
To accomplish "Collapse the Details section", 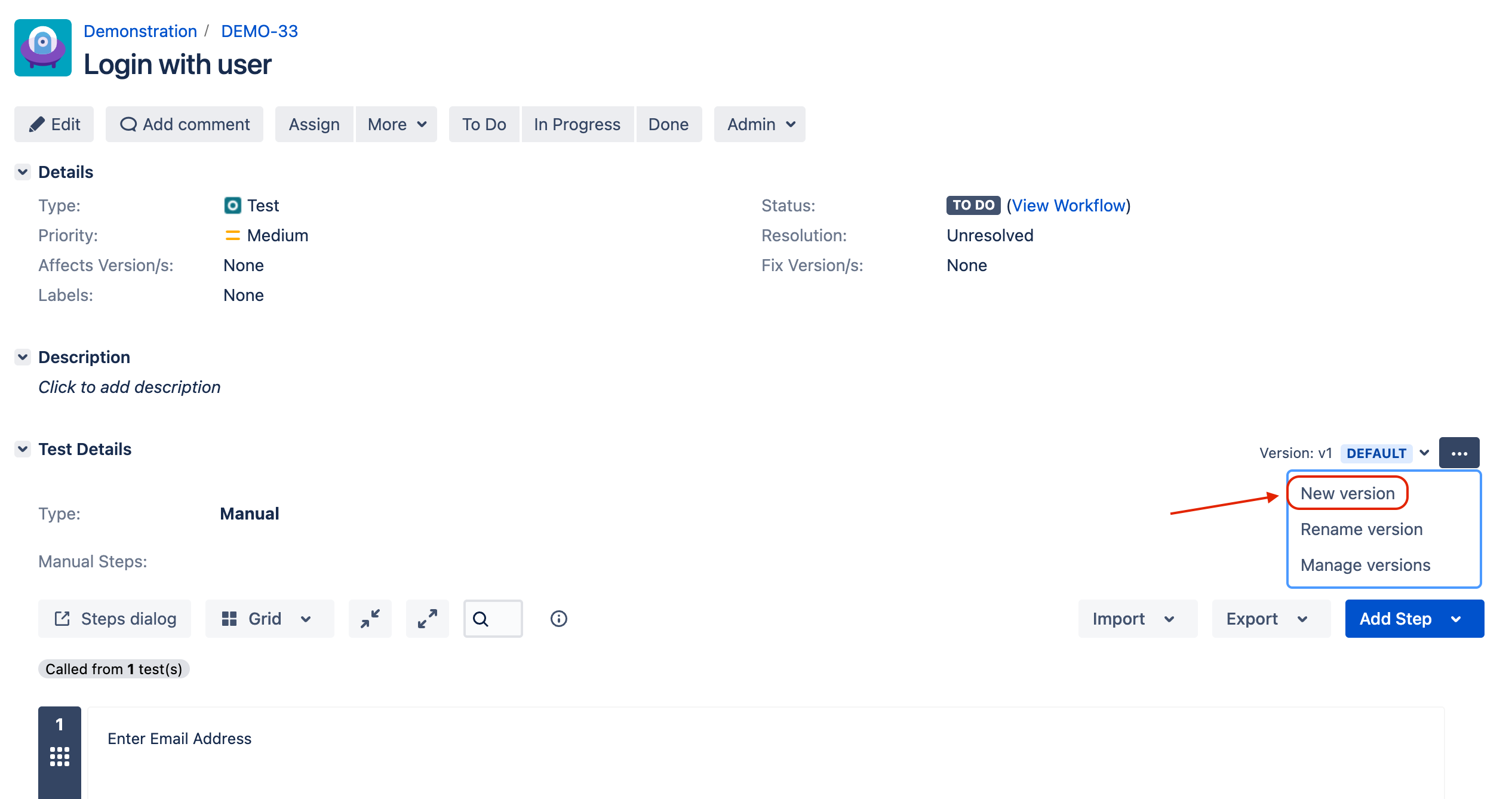I will tap(22, 172).
